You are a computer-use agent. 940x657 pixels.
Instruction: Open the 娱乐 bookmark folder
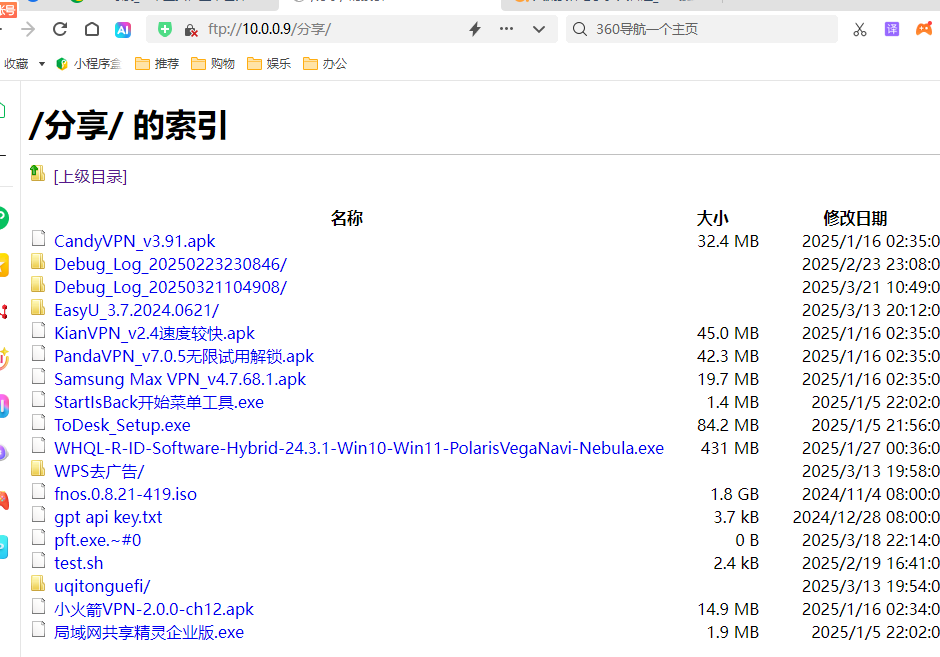point(269,64)
